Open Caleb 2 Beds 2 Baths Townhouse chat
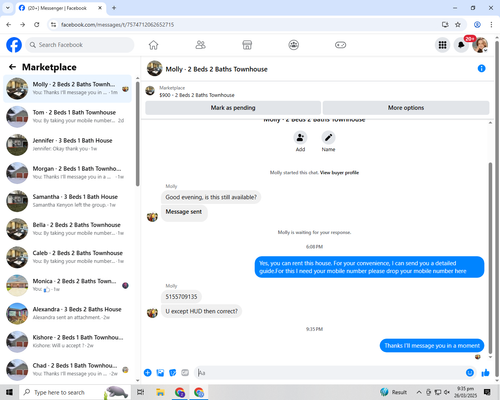Screen dimensions: 500x400 [x=67, y=257]
